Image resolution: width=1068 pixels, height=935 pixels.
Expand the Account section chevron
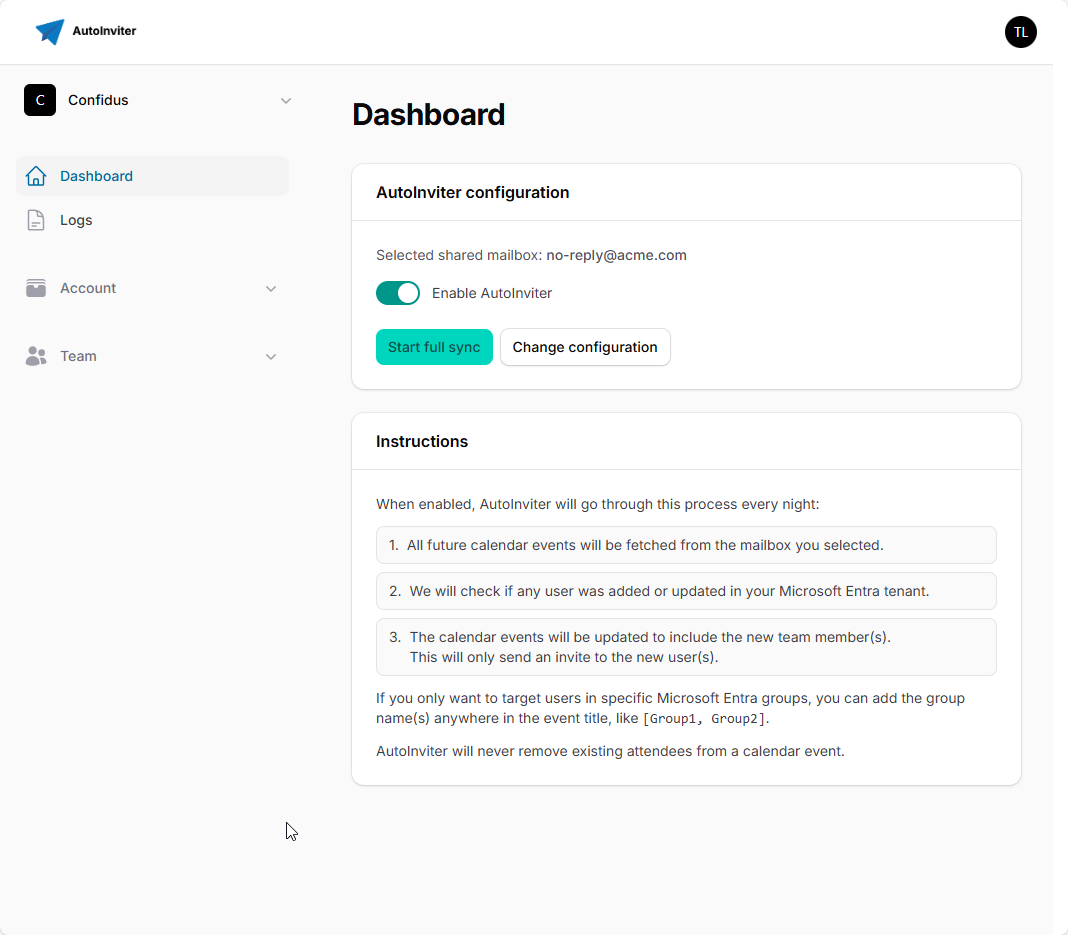click(271, 288)
